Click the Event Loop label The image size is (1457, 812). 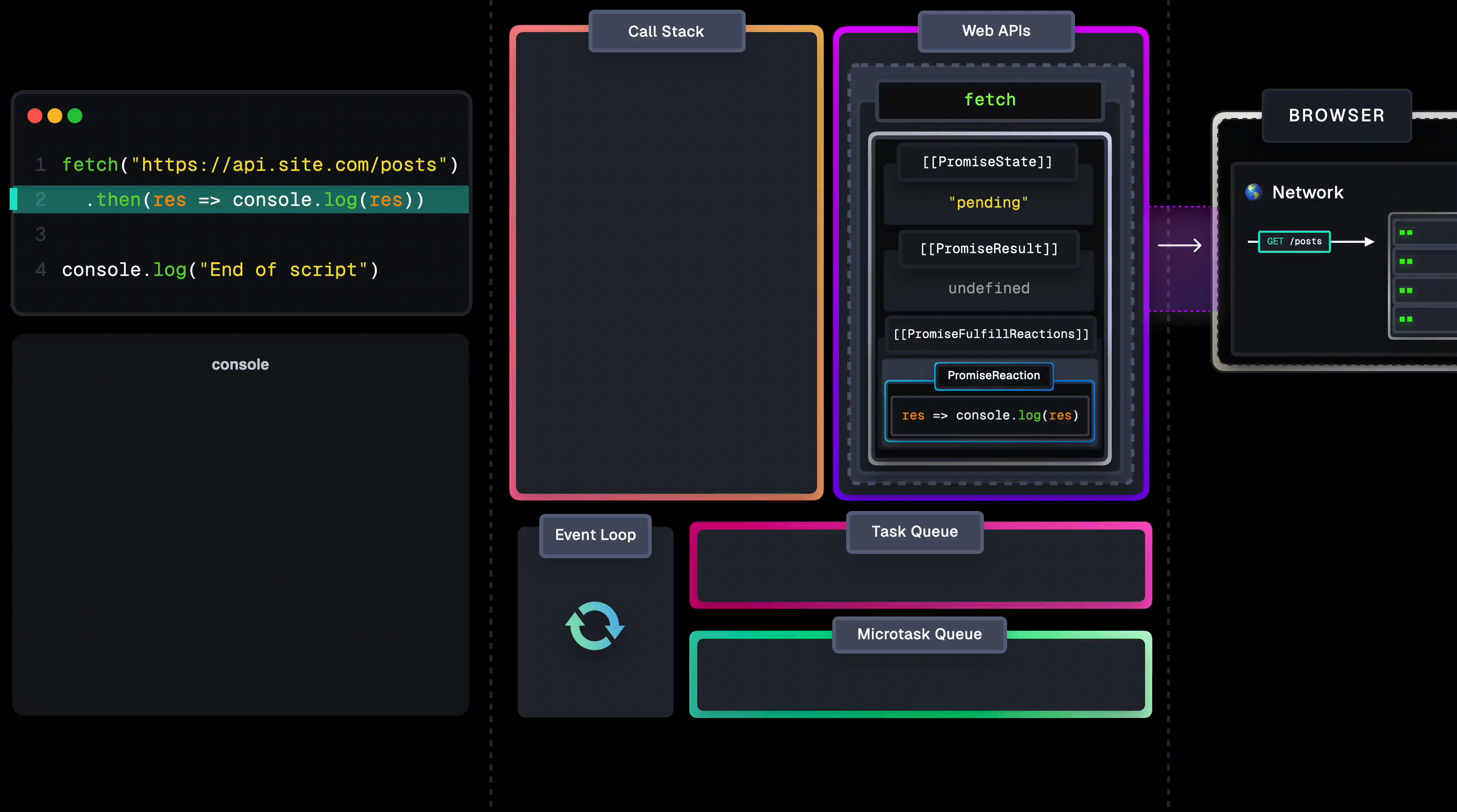595,535
